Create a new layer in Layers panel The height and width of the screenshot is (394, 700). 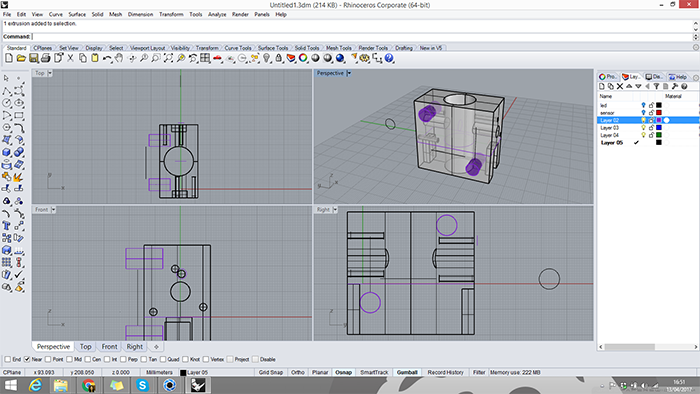[602, 87]
